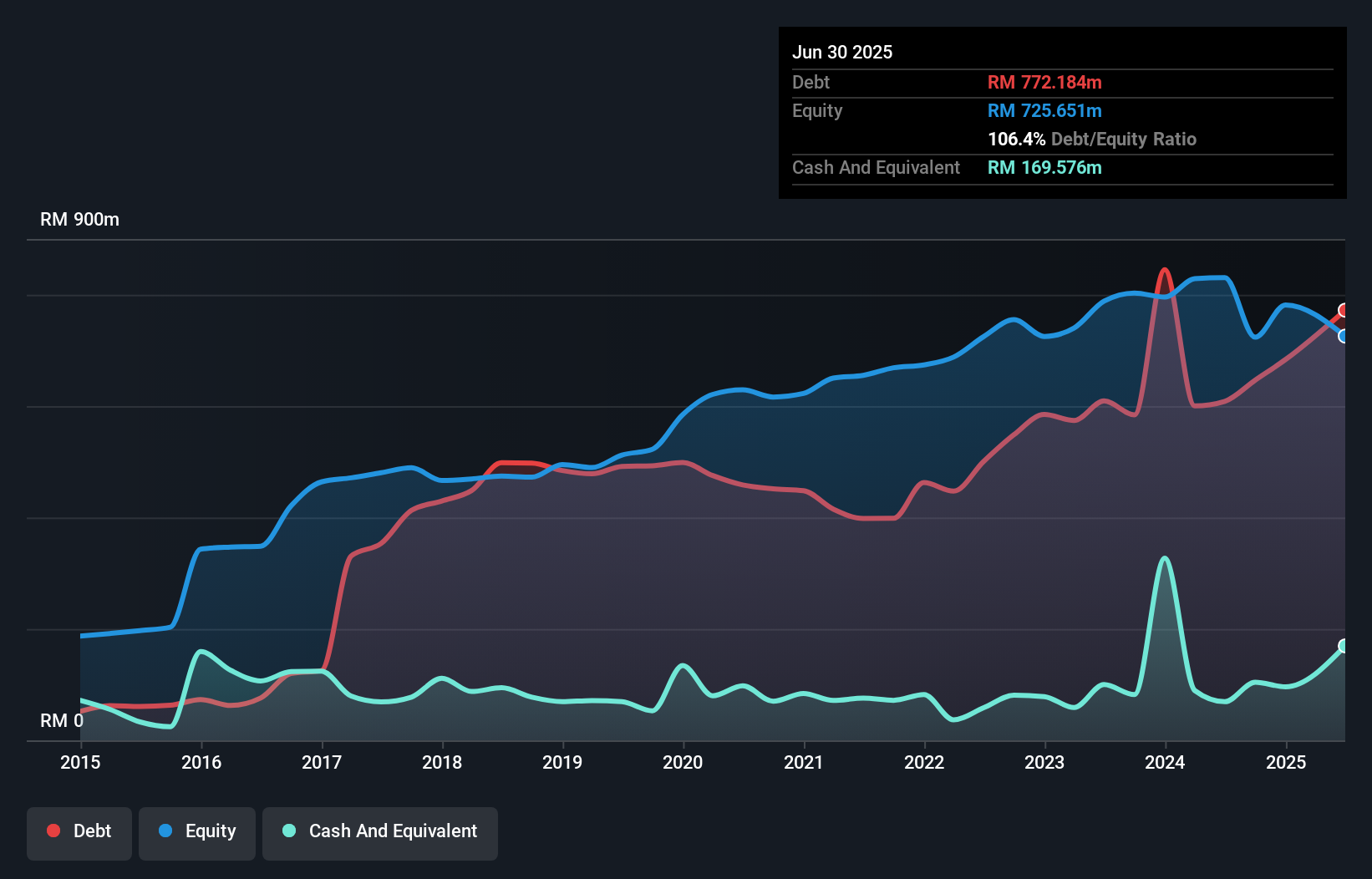This screenshot has height=879, width=1372.
Task: Click the red Debt legend dot
Action: pos(53,831)
